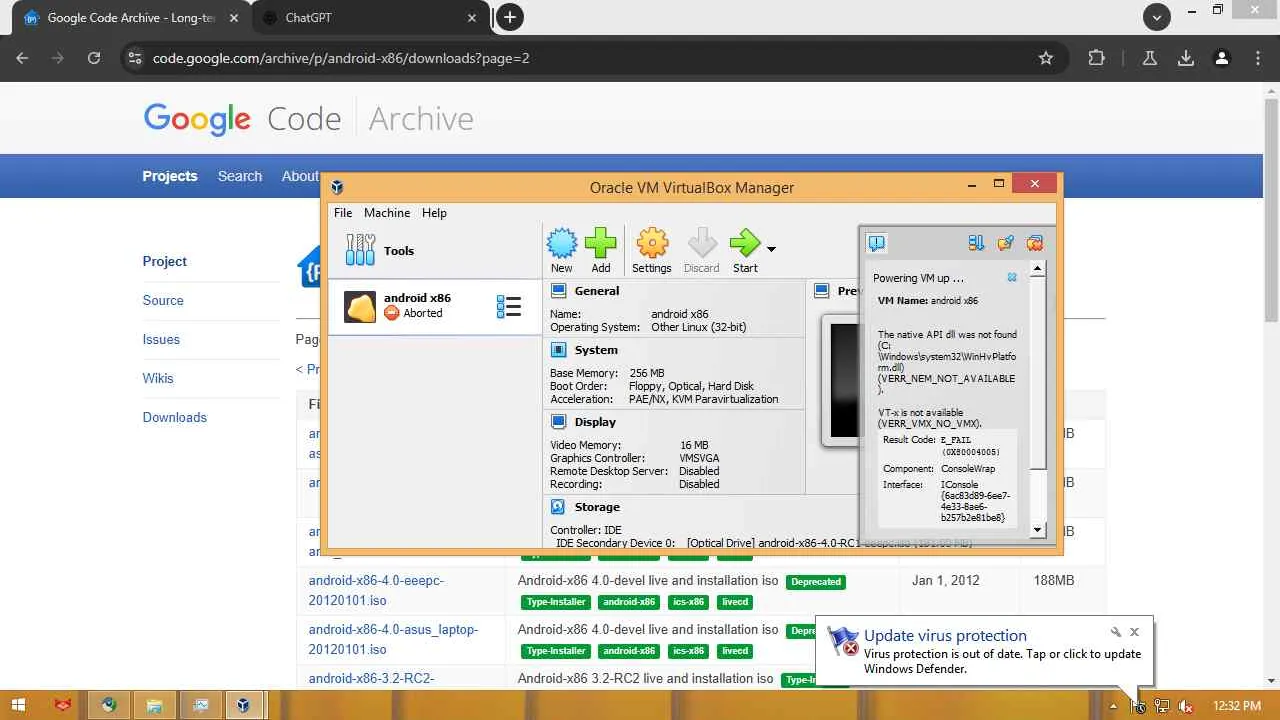Open the Issues link in the sidebar

coord(161,339)
